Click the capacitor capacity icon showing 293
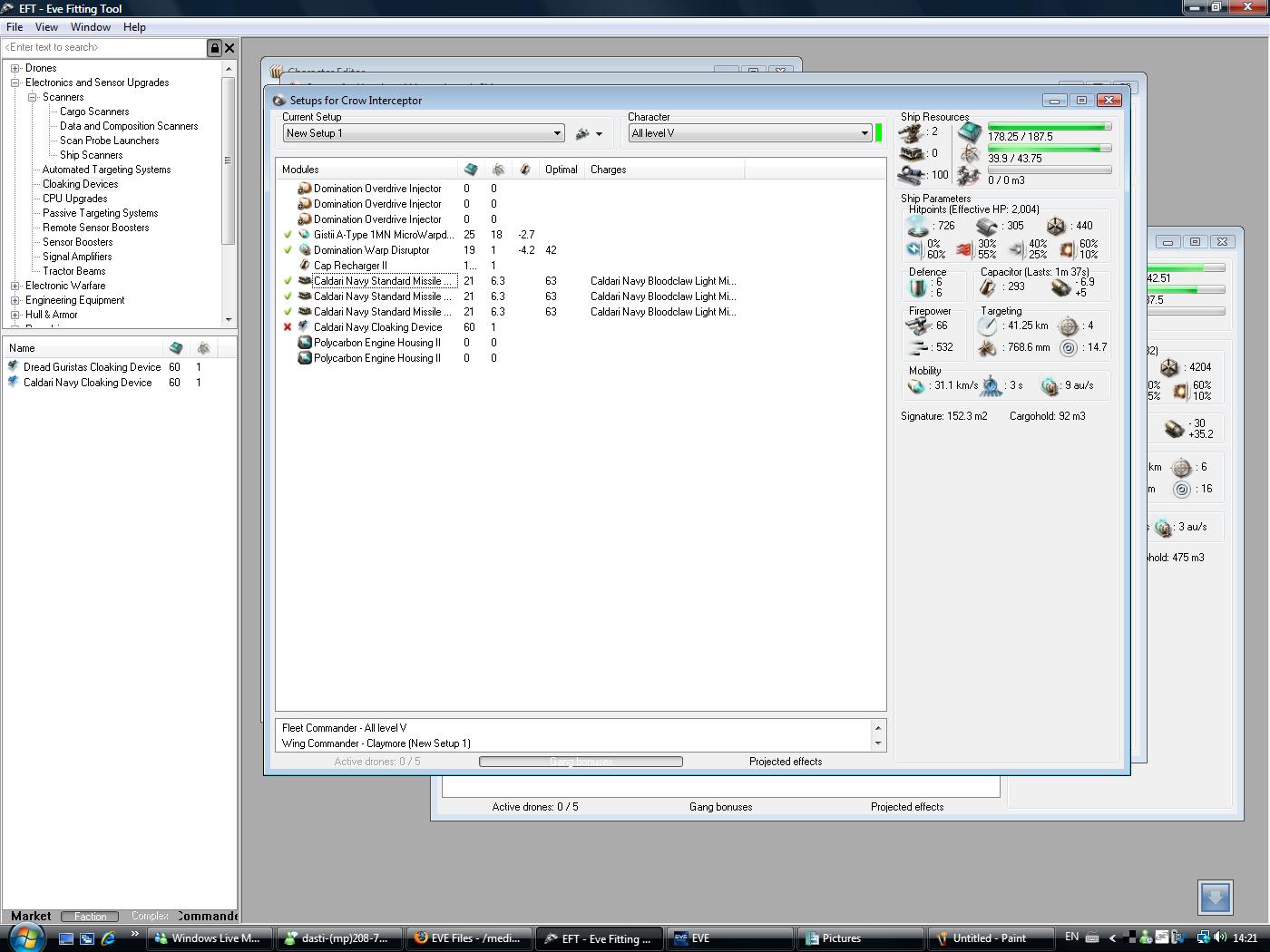Image resolution: width=1270 pixels, height=952 pixels. [x=988, y=287]
